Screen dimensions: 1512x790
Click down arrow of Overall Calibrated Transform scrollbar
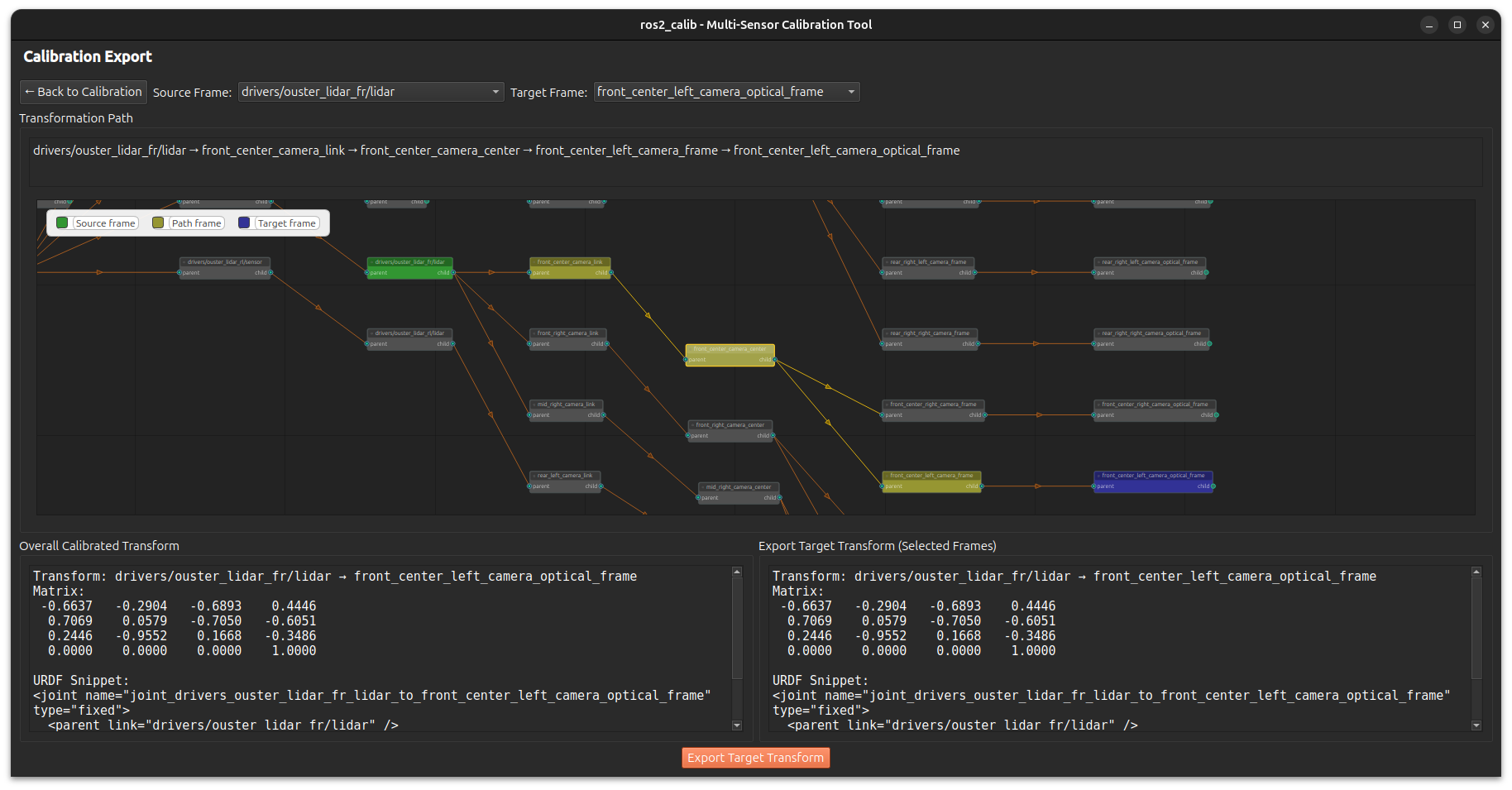coord(737,725)
